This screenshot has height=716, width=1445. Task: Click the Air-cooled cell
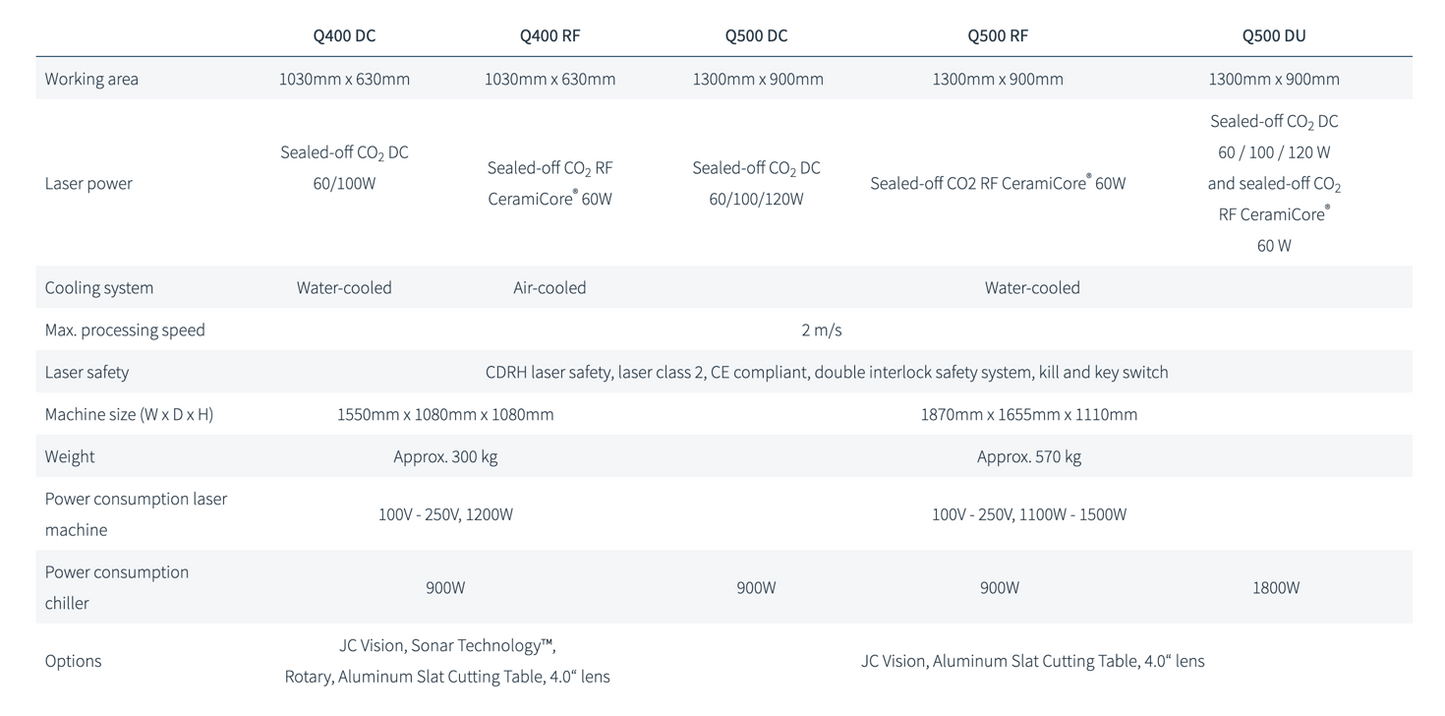(550, 288)
